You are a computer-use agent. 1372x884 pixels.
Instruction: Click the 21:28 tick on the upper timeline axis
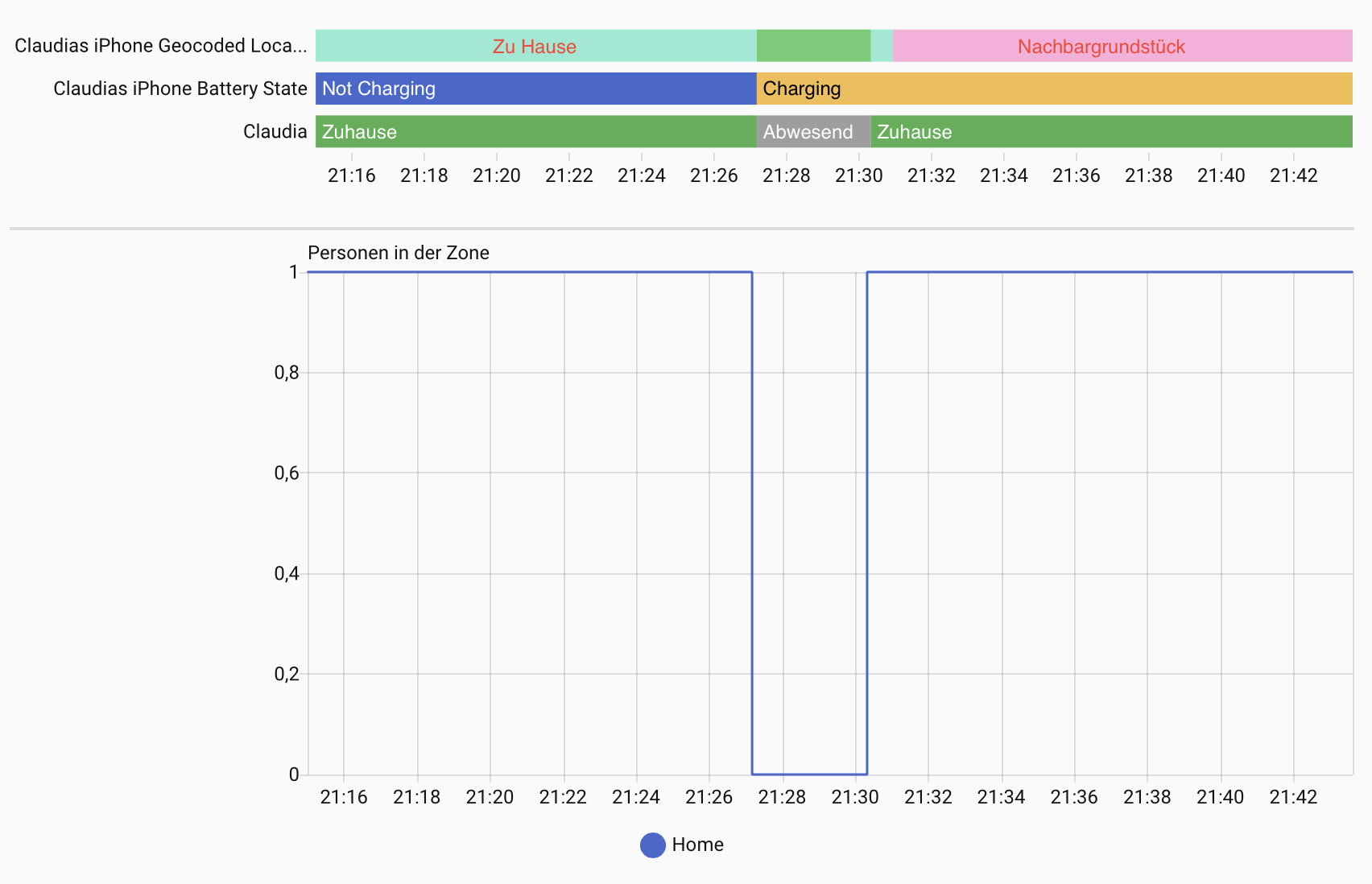(786, 175)
